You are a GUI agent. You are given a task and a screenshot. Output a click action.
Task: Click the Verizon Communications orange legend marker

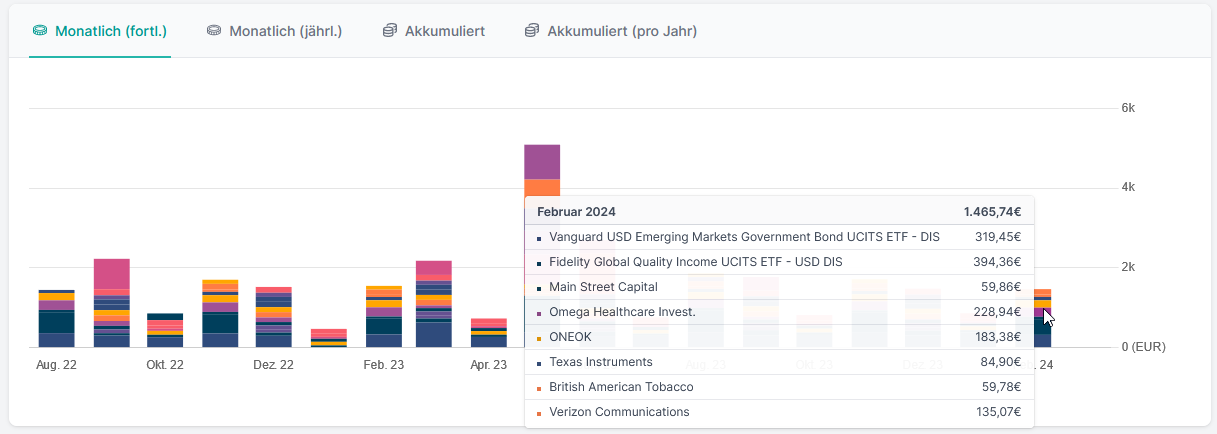pos(540,414)
